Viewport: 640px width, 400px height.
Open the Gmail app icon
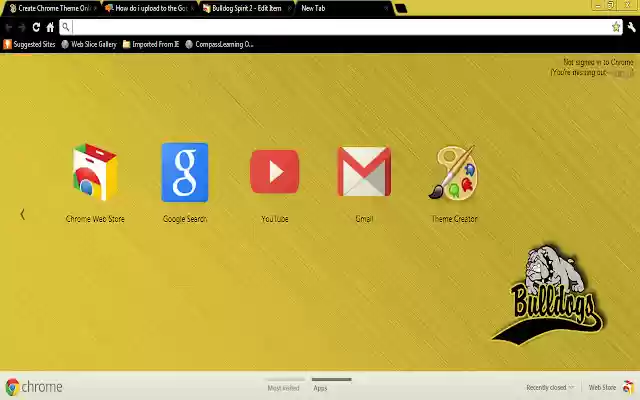(x=364, y=171)
